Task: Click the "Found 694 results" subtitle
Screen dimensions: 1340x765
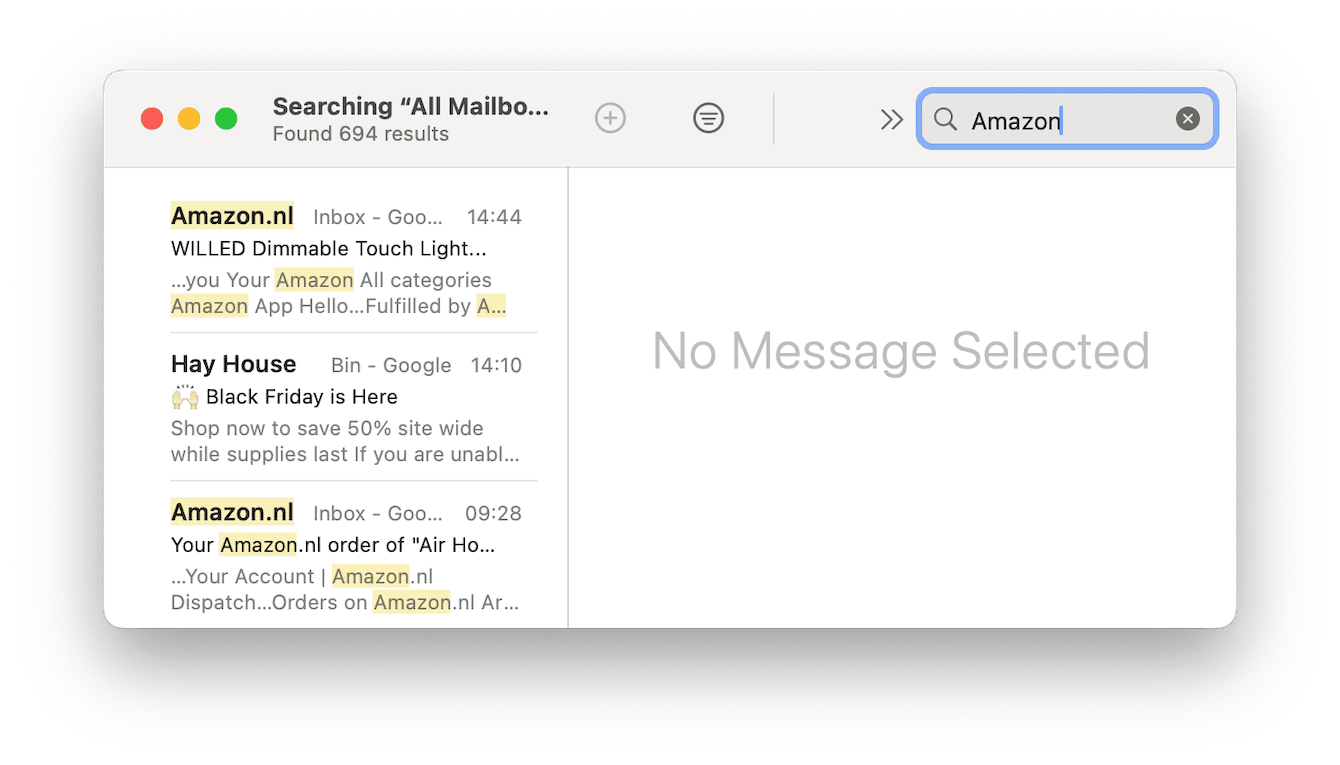Action: tap(360, 134)
